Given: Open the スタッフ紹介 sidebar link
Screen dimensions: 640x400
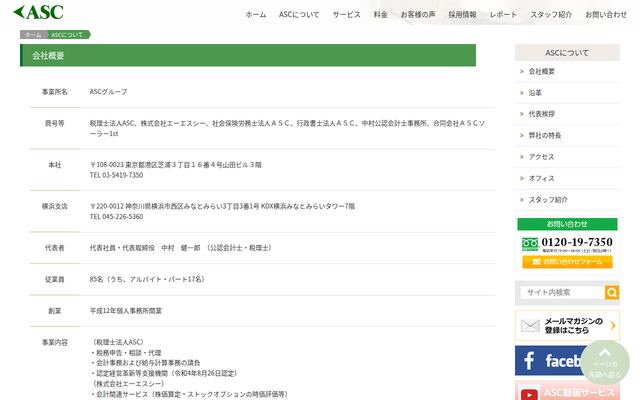Looking at the screenshot, I should coord(548,200).
